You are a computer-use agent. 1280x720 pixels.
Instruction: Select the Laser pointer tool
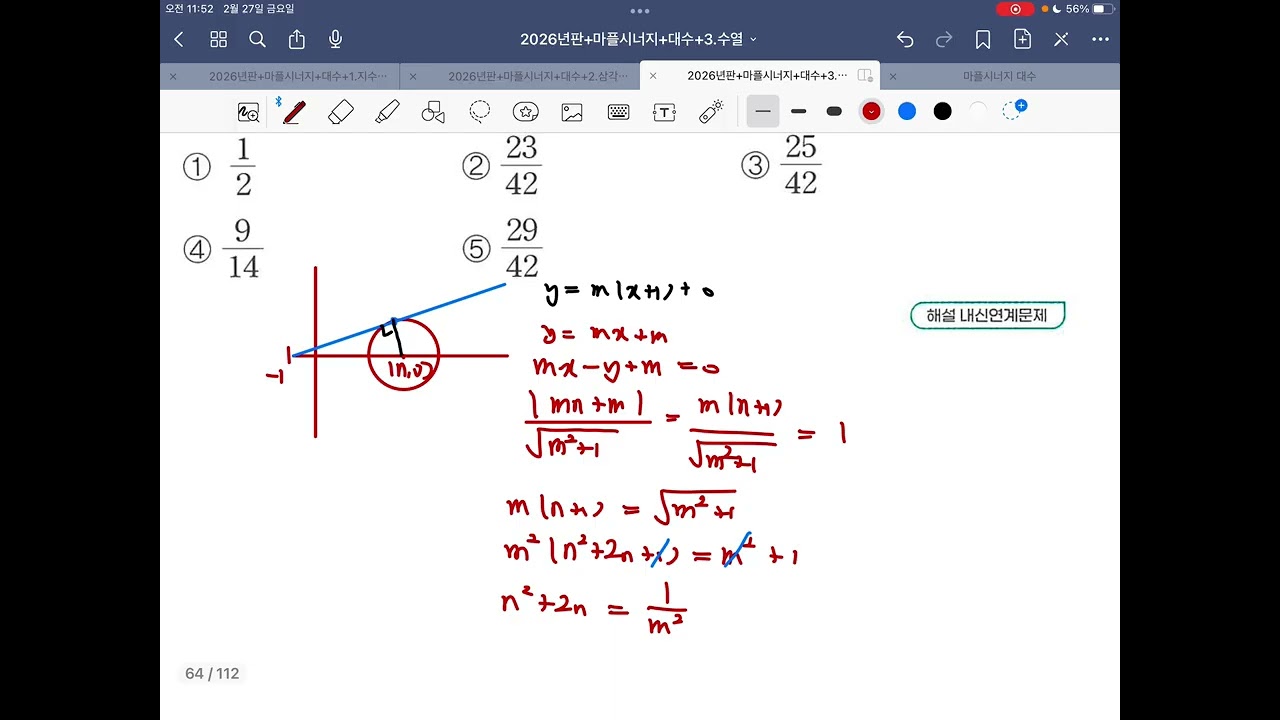(711, 112)
